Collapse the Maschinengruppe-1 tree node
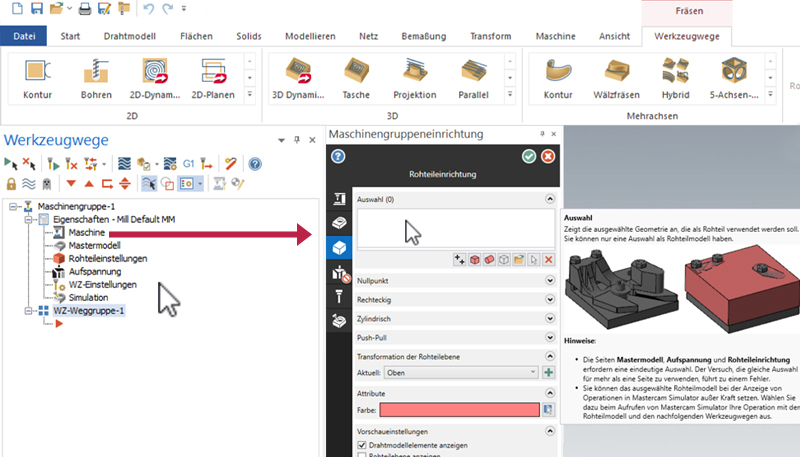 coord(12,206)
